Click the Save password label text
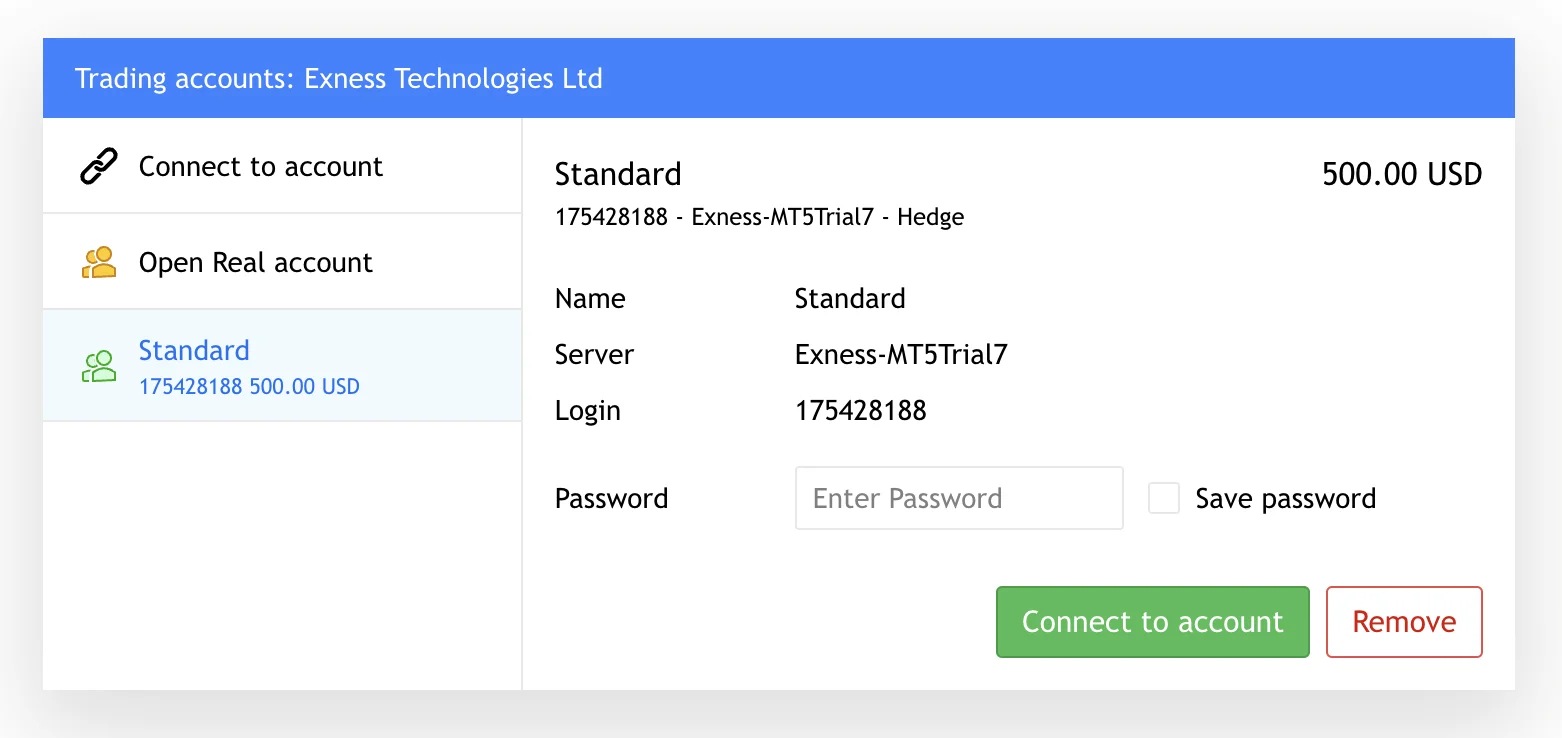This screenshot has width=1562, height=738. [x=1285, y=498]
